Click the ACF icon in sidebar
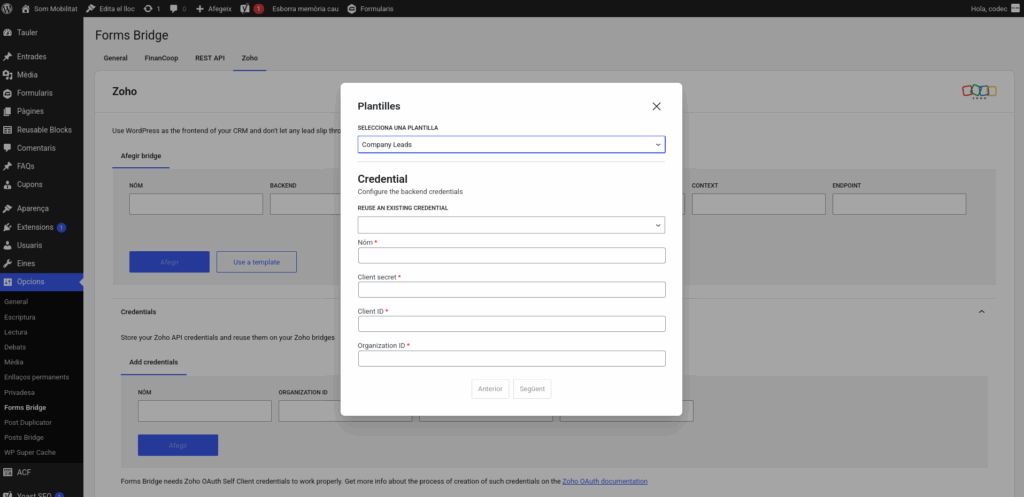 (8, 472)
